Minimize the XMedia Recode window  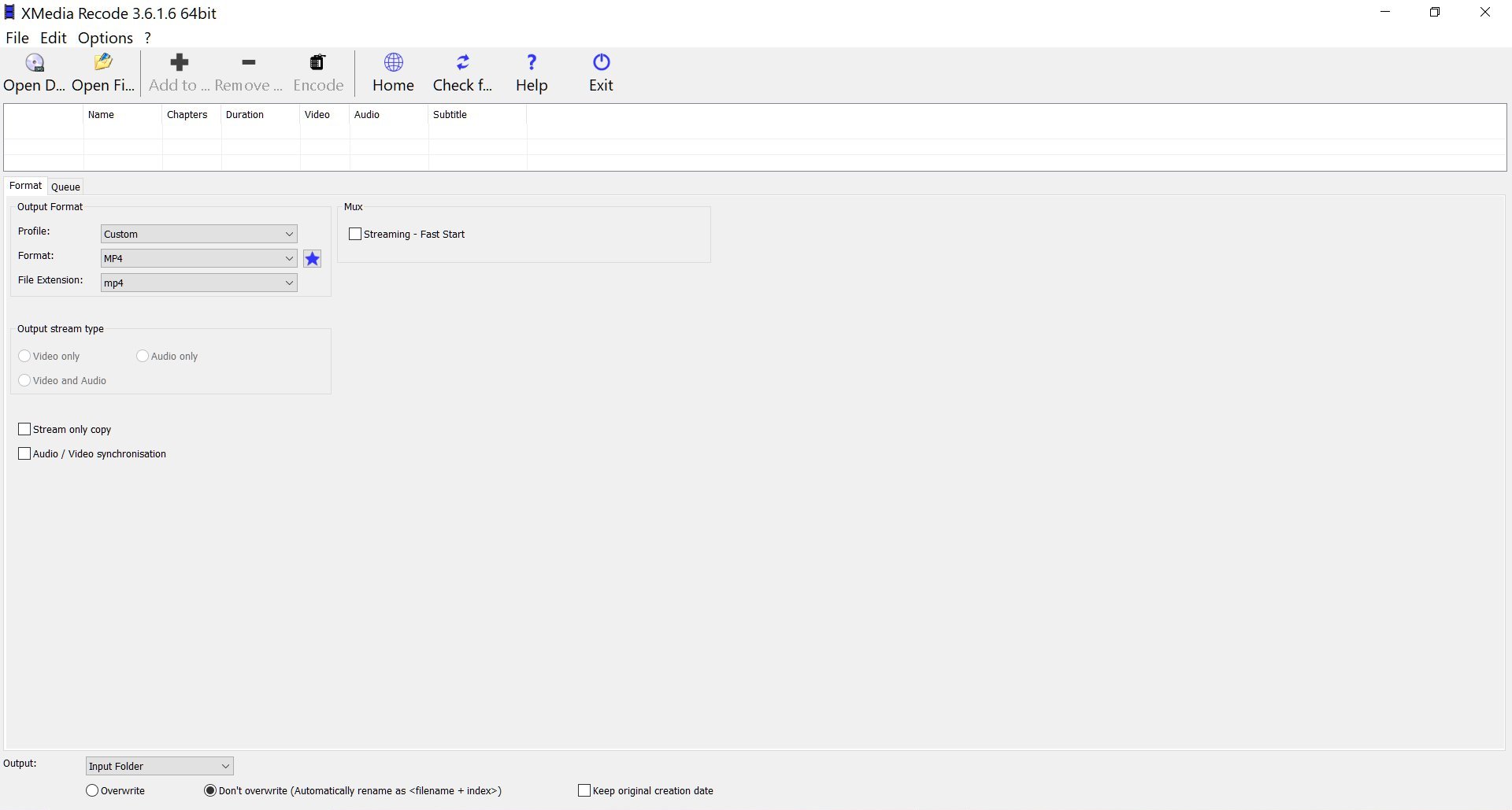(1386, 13)
